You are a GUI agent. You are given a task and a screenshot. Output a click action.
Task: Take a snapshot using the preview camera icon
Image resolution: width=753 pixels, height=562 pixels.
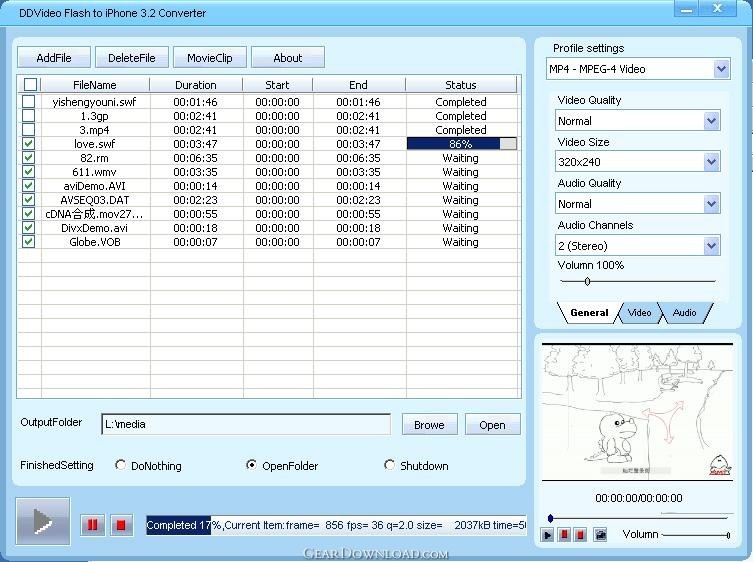pos(600,535)
